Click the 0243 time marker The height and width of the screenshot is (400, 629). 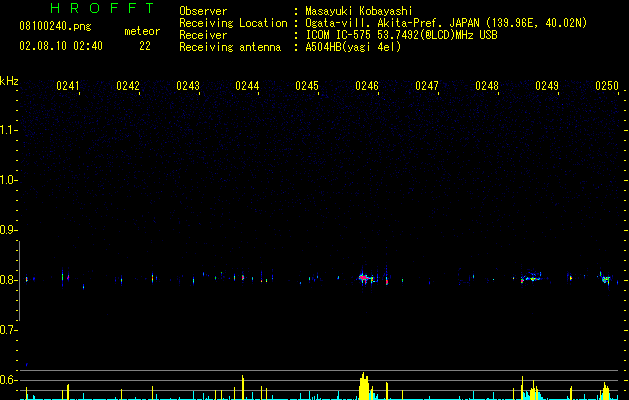pyautogui.click(x=188, y=86)
